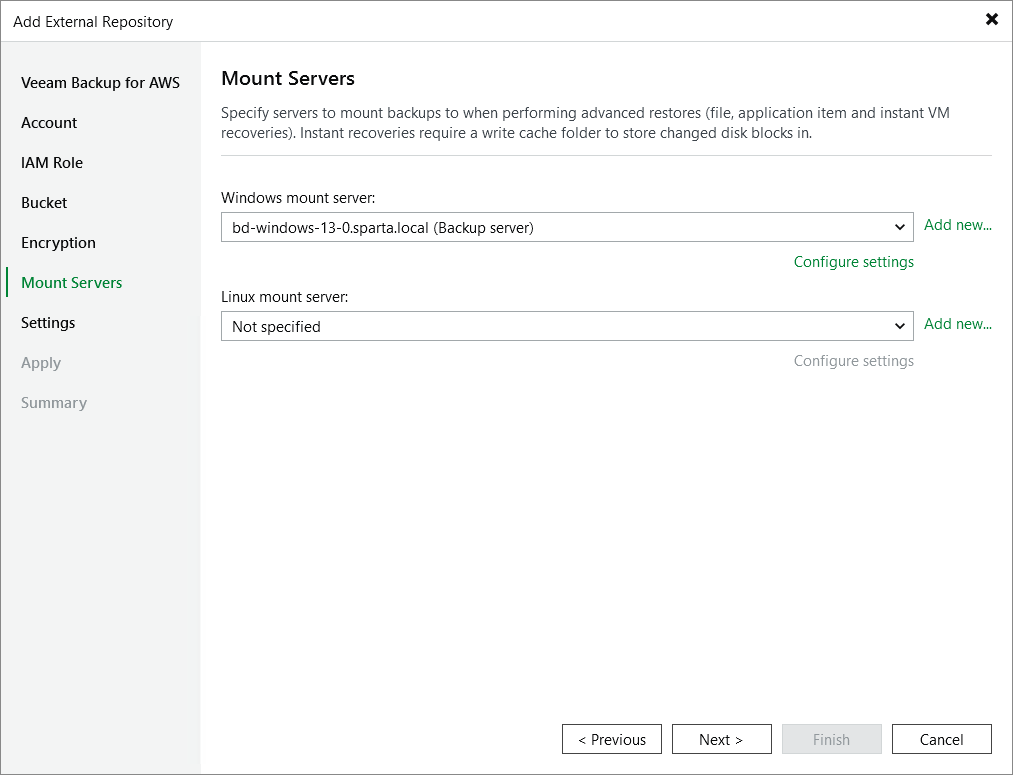
Task: Select the Account wizard step
Action: 48,122
